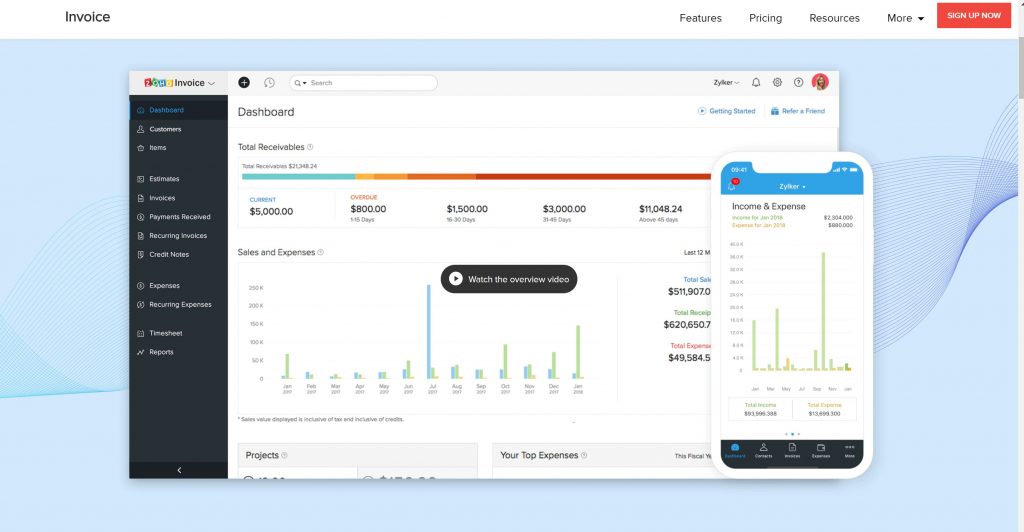Open Dashboard in the sidebar

click(178, 110)
